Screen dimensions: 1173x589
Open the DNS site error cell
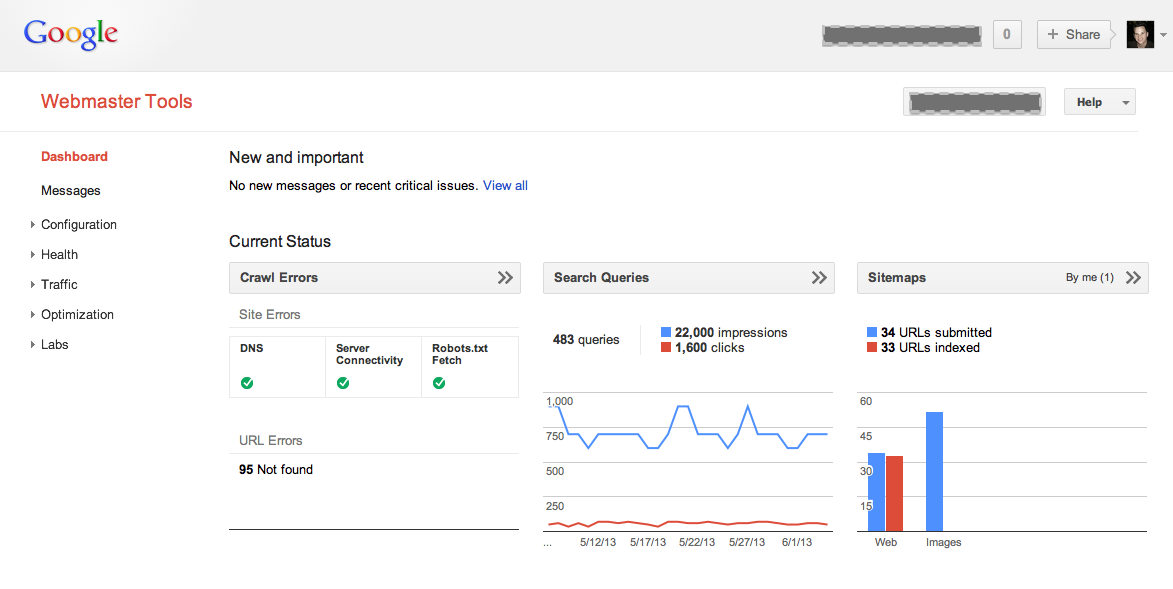(x=278, y=367)
